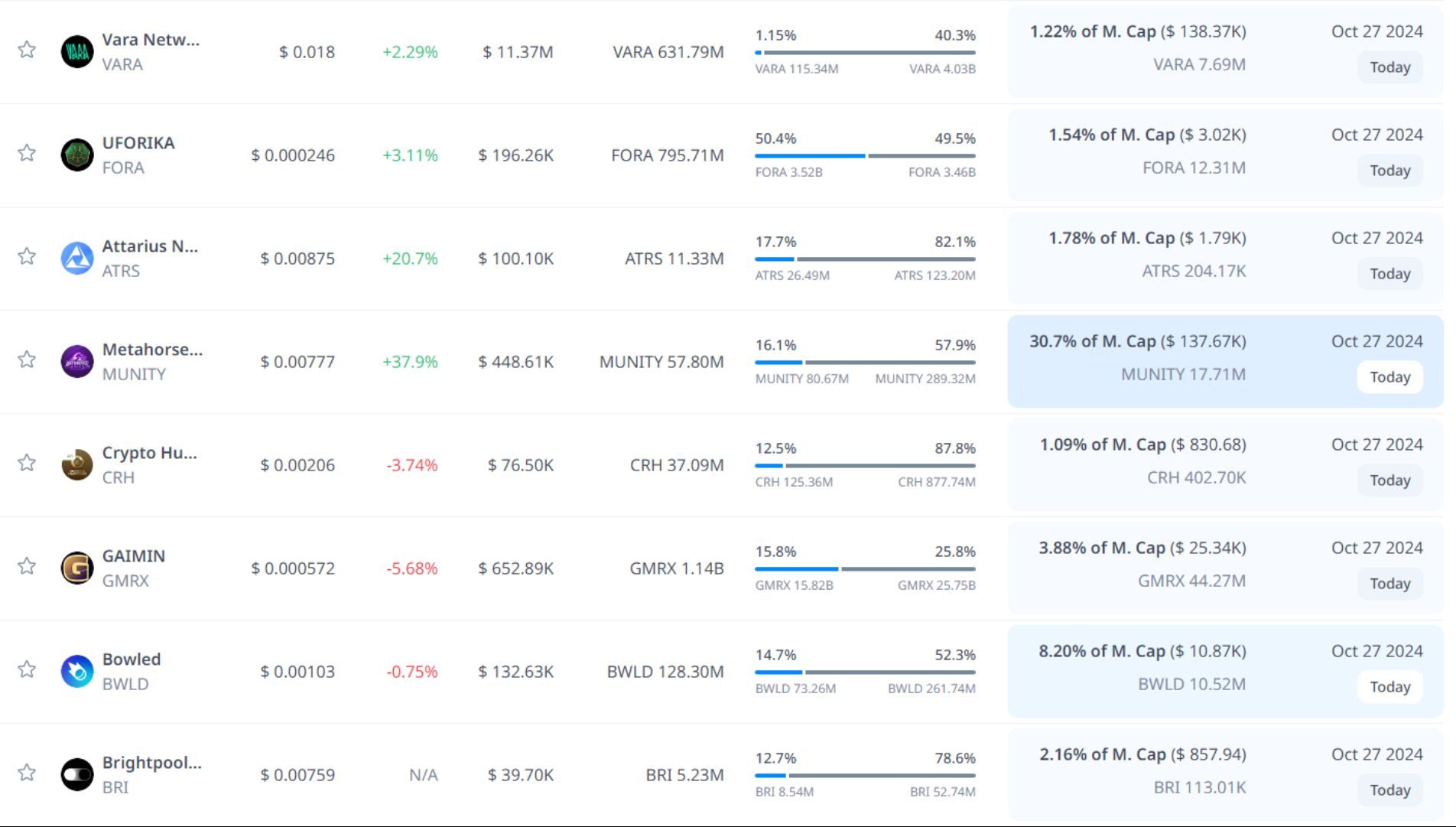
Task: Click the FORA unlock progress bar
Action: pyautogui.click(x=865, y=156)
